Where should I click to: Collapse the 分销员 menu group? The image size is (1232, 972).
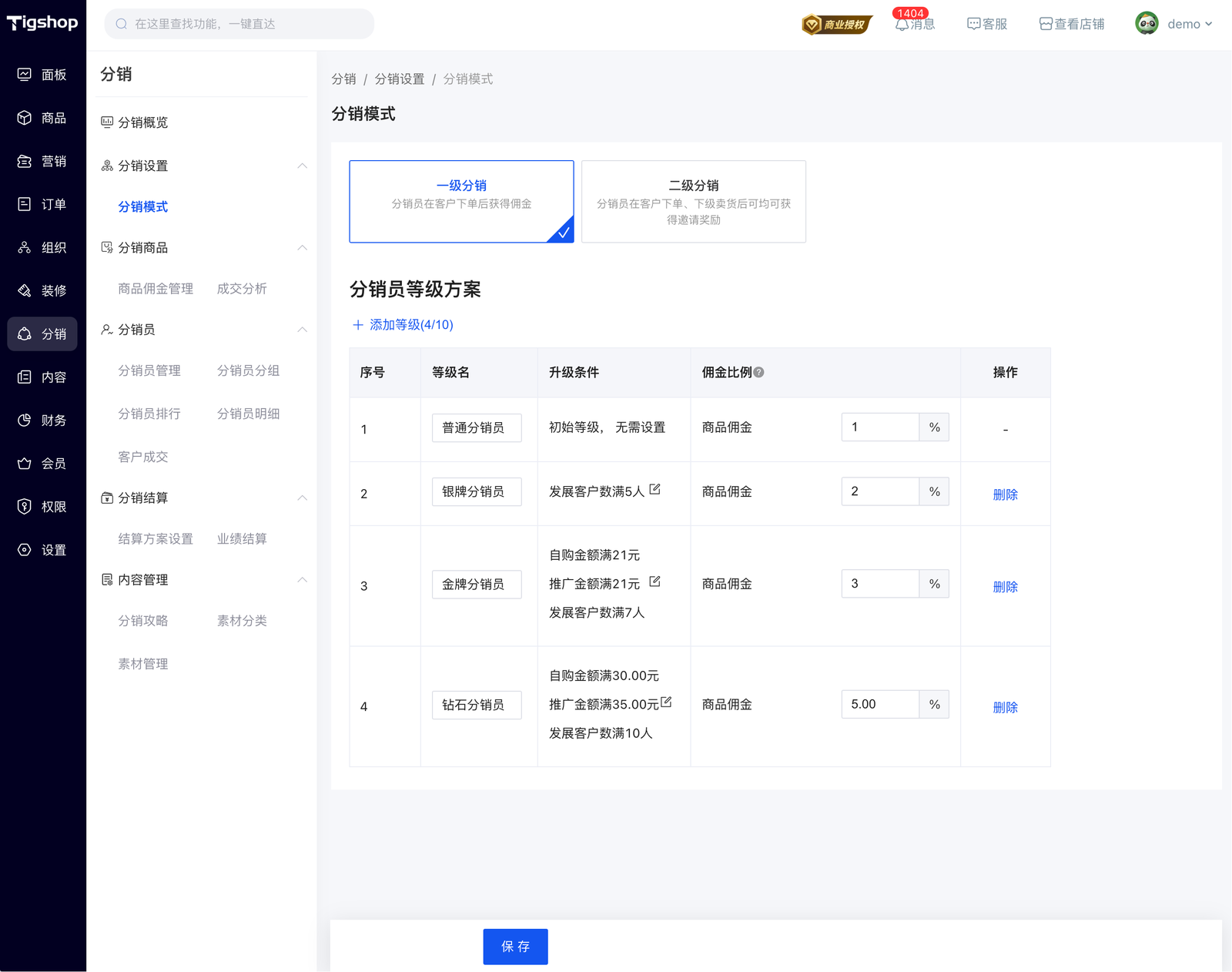pyautogui.click(x=303, y=330)
